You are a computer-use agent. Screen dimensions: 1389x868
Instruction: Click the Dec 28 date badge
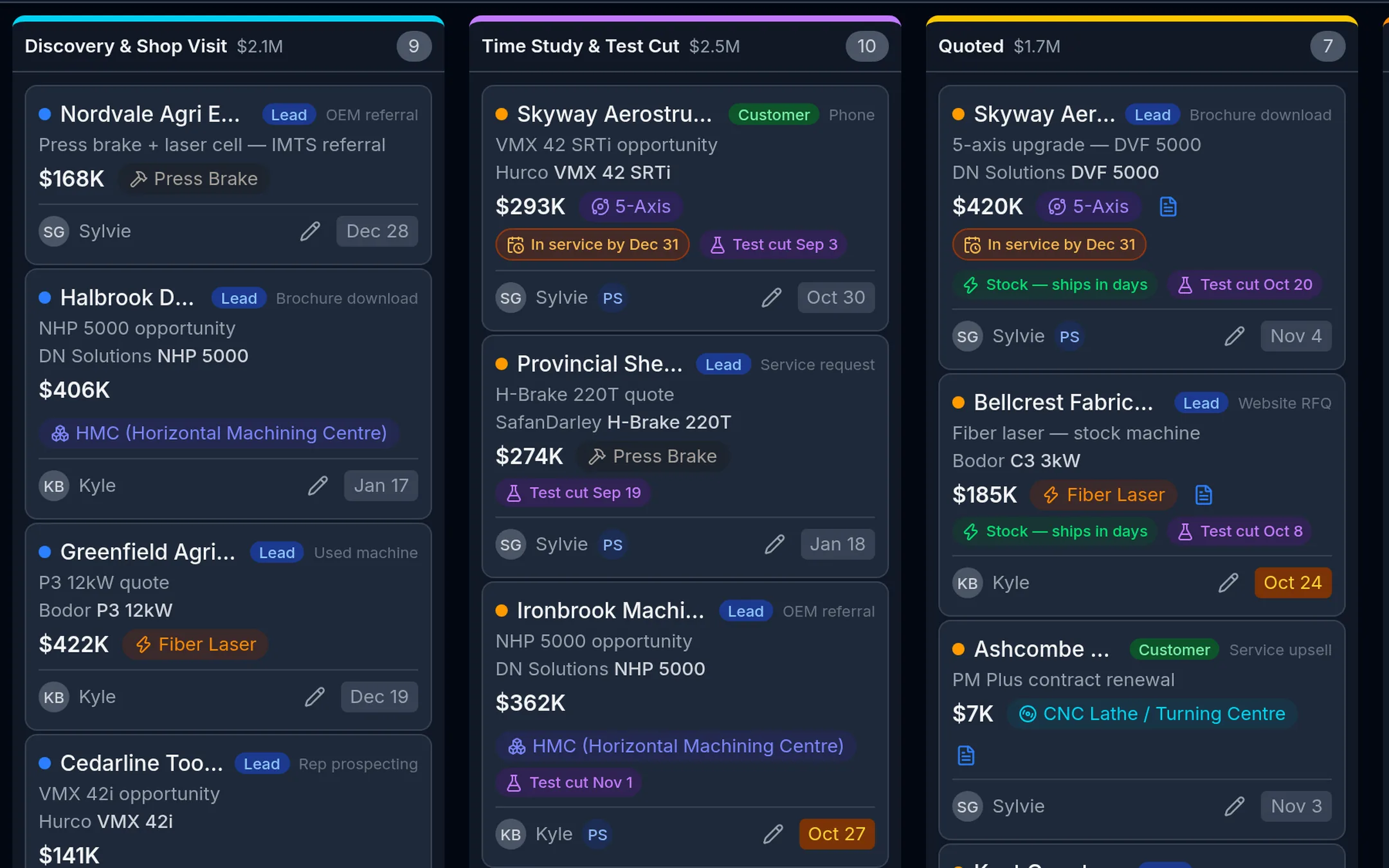377,231
